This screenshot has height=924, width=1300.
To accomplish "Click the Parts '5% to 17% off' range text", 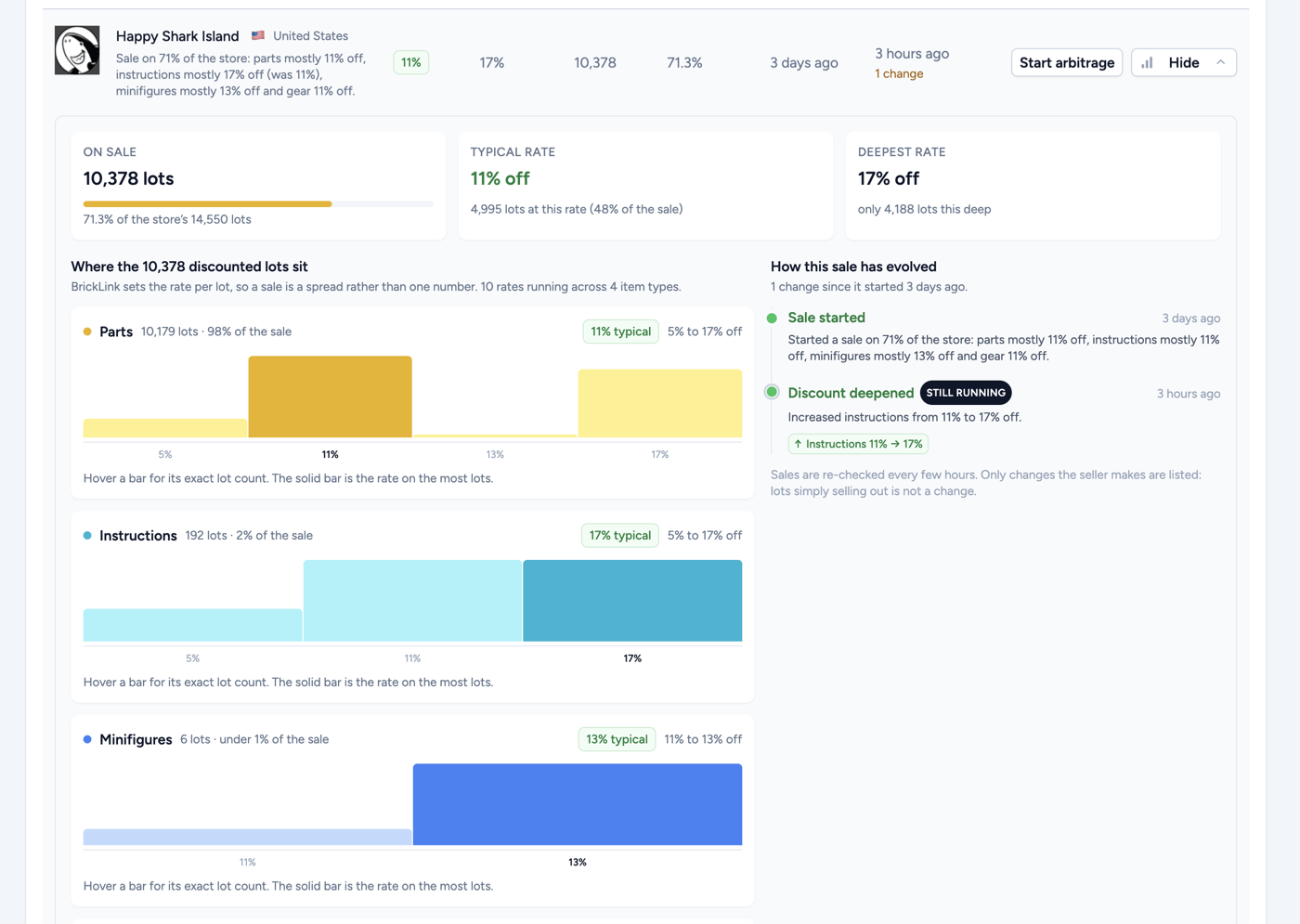I will coord(705,332).
